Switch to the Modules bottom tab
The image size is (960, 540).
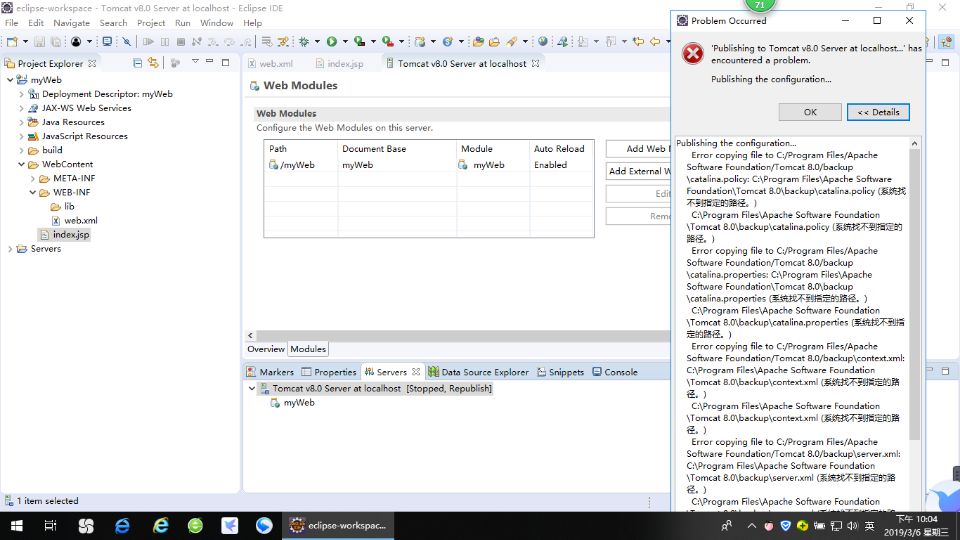(x=308, y=349)
